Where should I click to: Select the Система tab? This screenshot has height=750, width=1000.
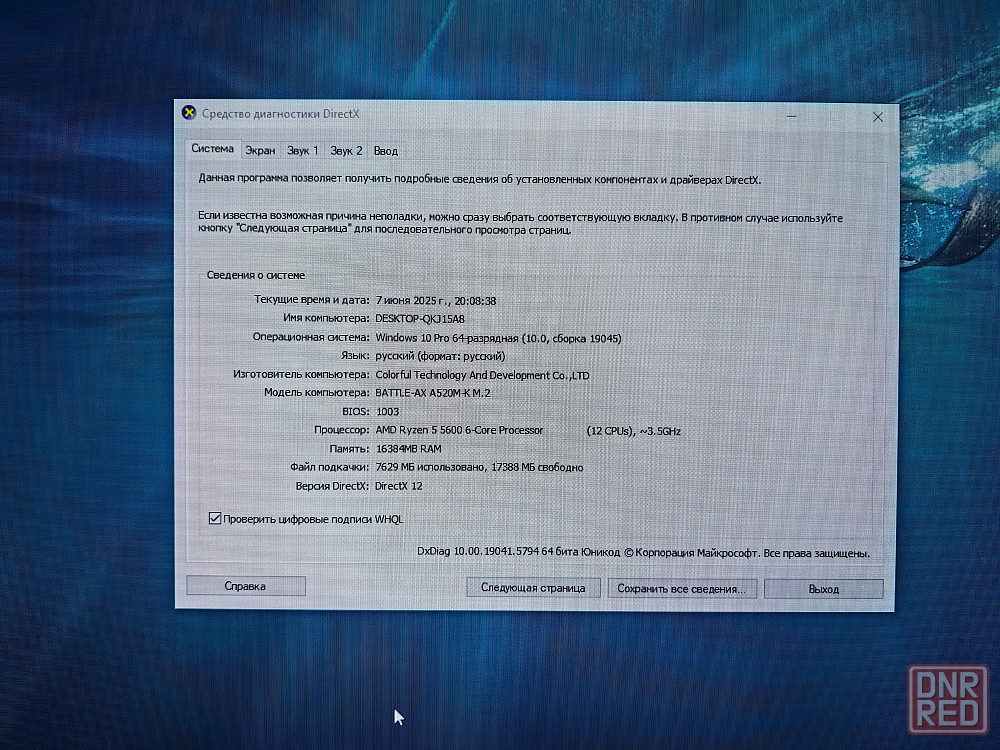(212, 149)
